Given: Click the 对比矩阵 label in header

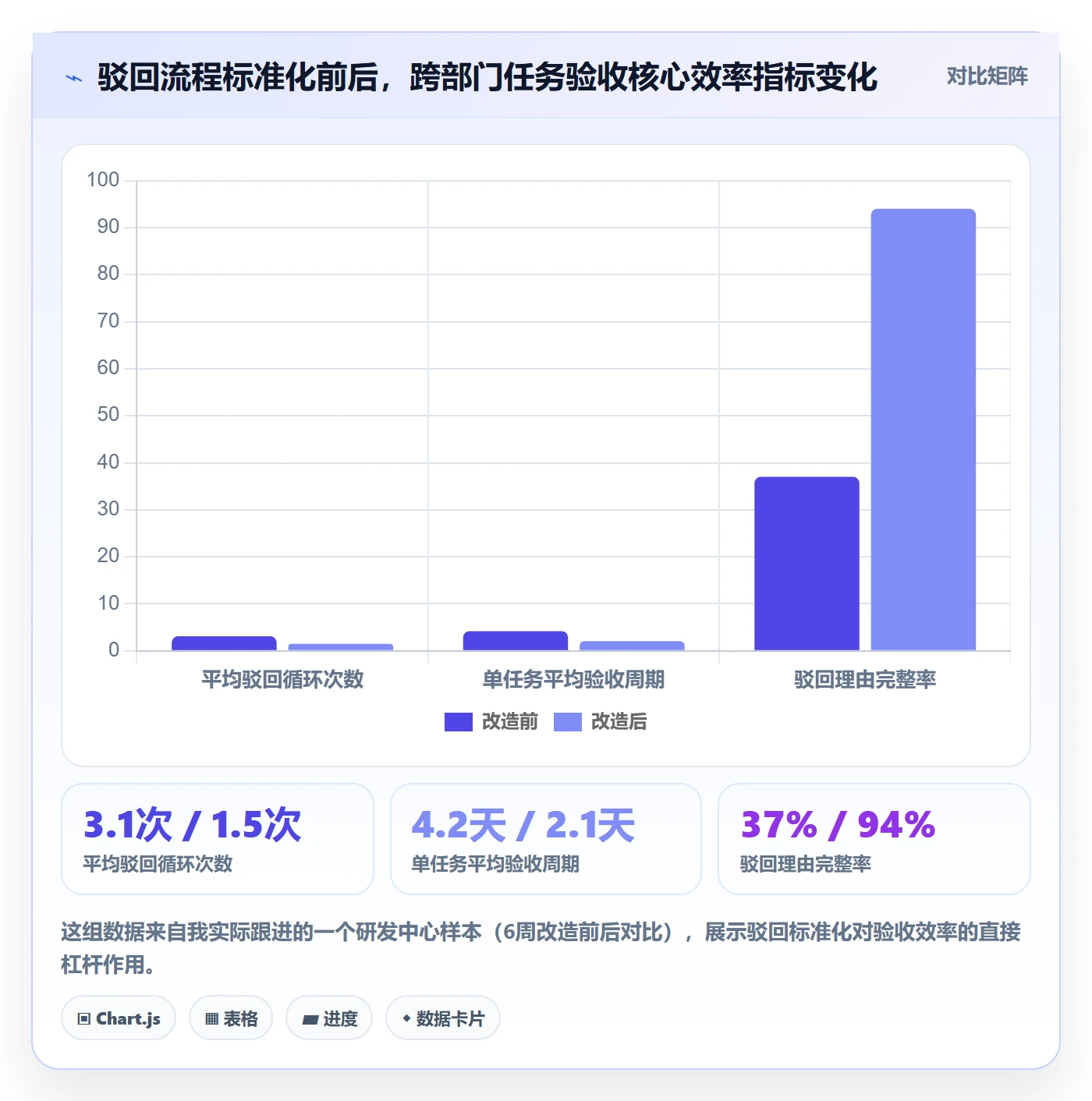Looking at the screenshot, I should click(987, 76).
